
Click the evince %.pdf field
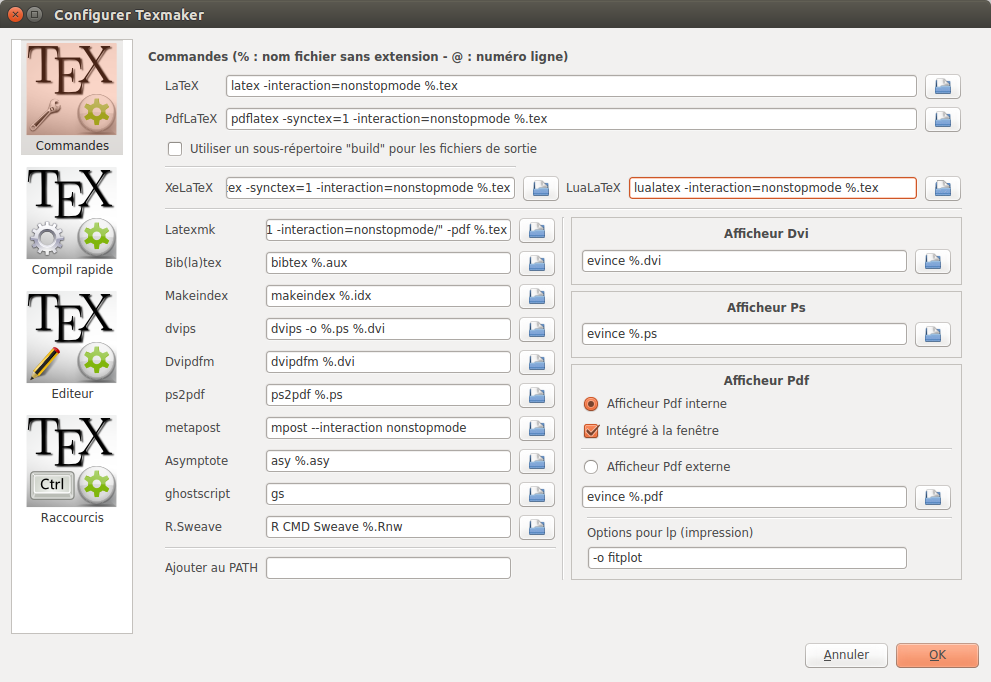click(x=744, y=497)
